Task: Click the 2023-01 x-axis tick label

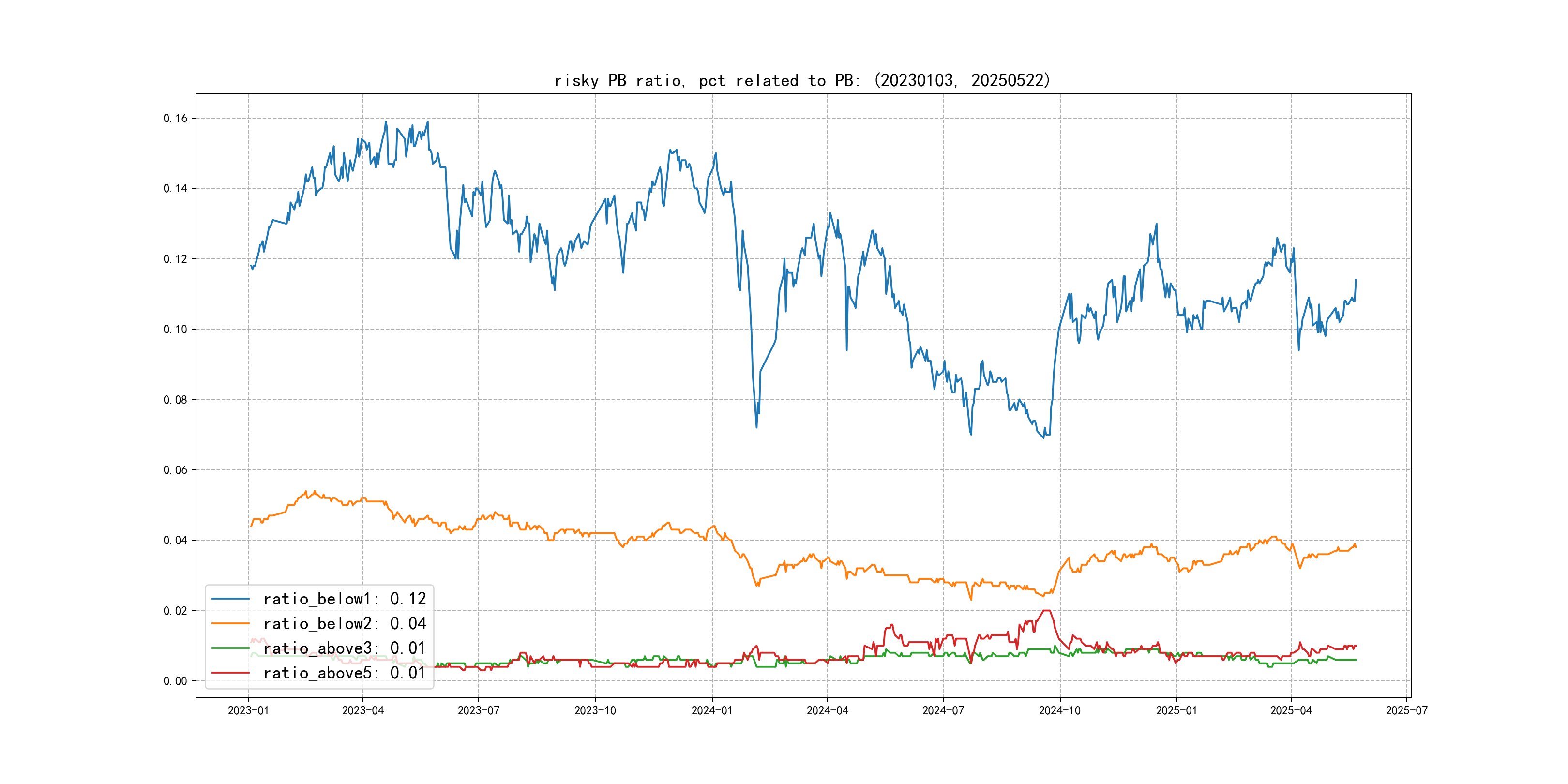Action: [x=248, y=710]
